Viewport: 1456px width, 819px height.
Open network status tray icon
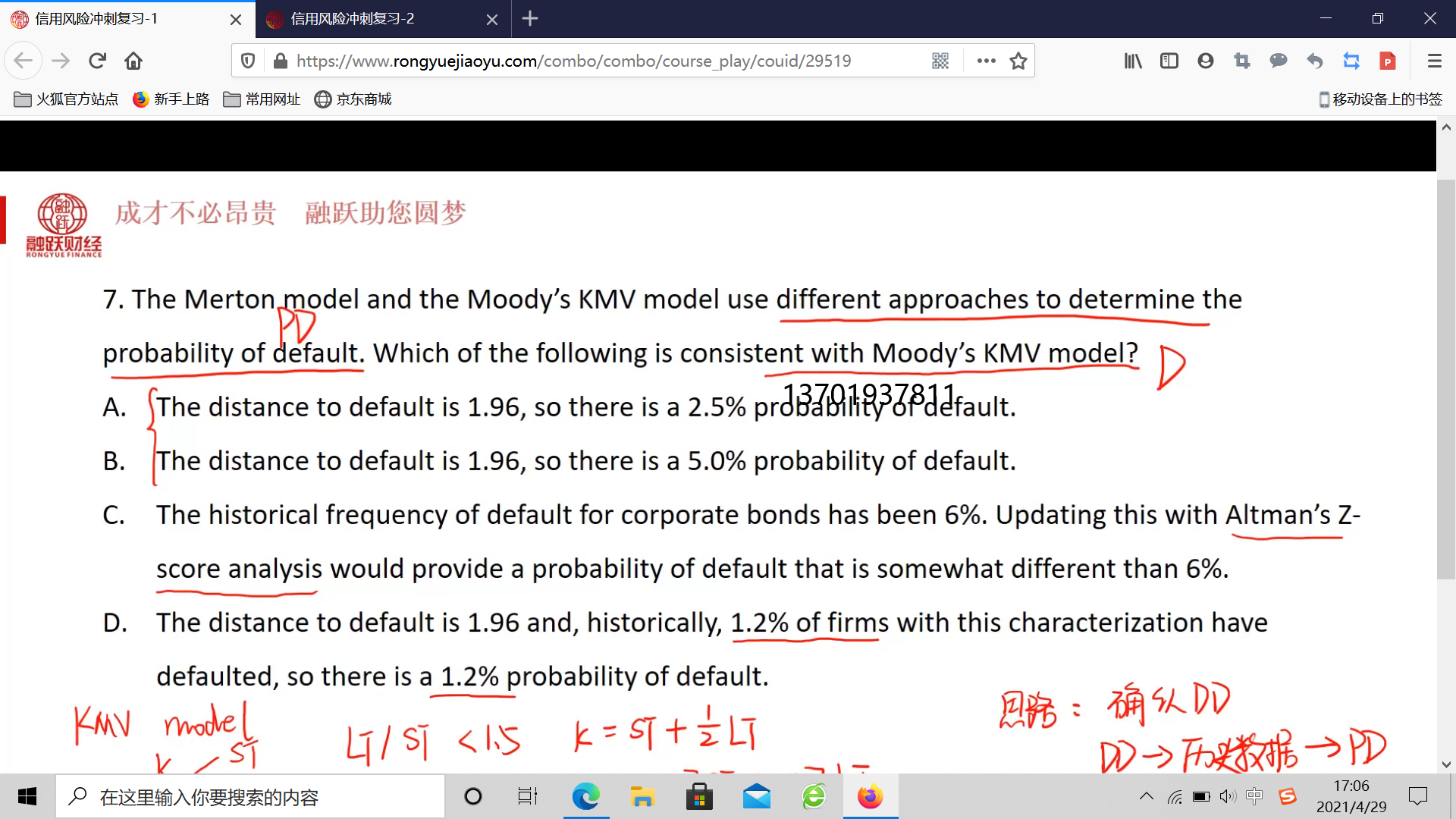click(x=1175, y=796)
